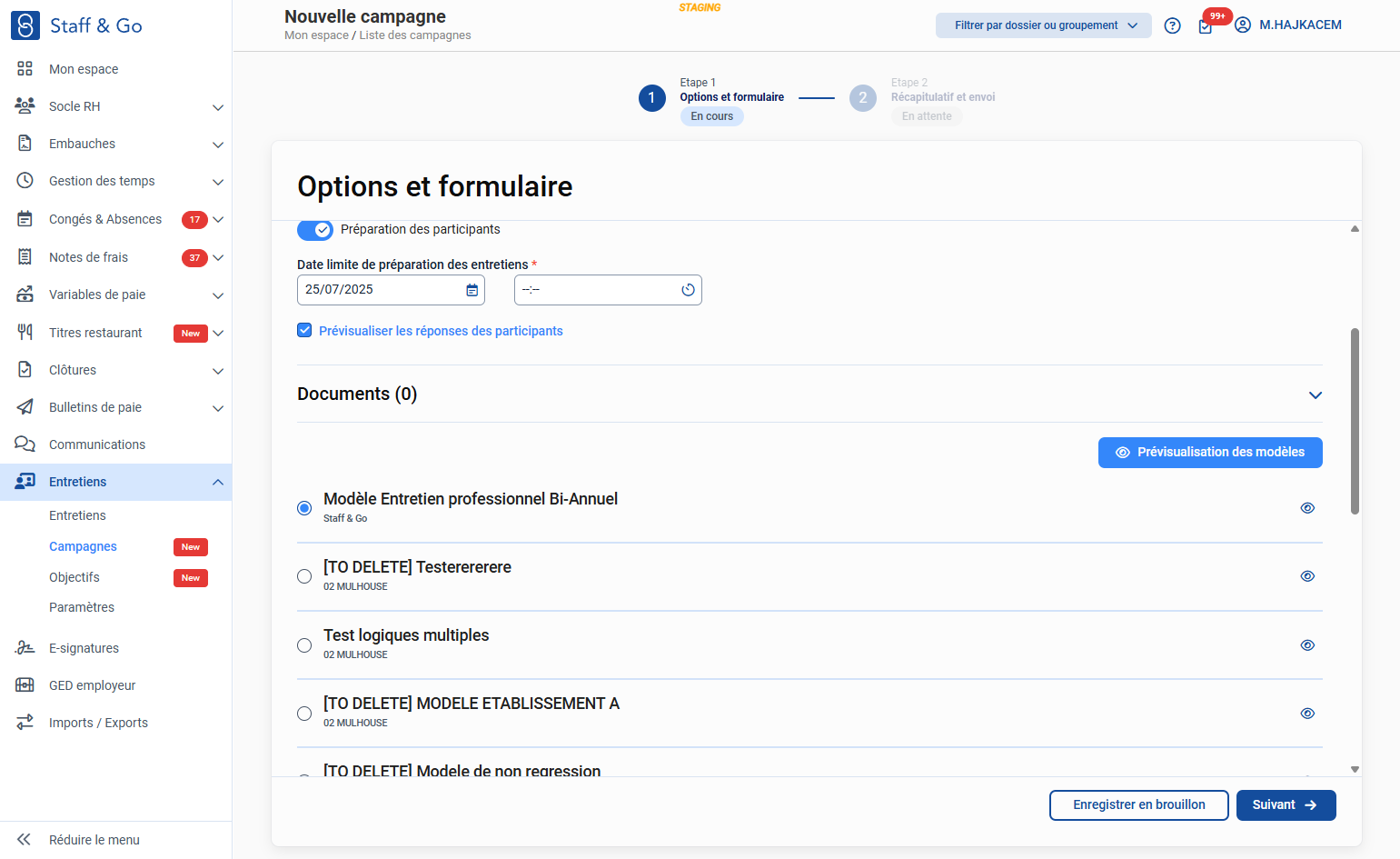Click the M.HAJKACEM user profile icon

coord(1243,25)
